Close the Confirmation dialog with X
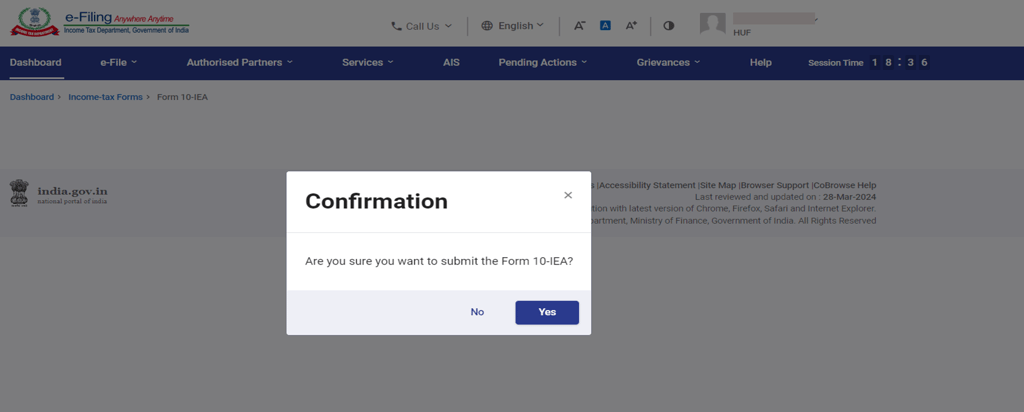Image resolution: width=1024 pixels, height=412 pixels. [x=568, y=195]
